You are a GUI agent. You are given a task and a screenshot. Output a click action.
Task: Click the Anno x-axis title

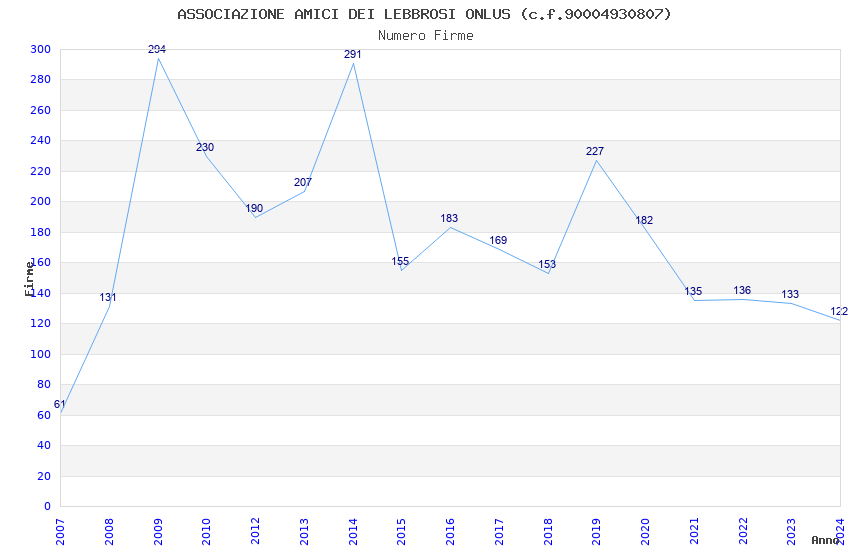point(825,540)
